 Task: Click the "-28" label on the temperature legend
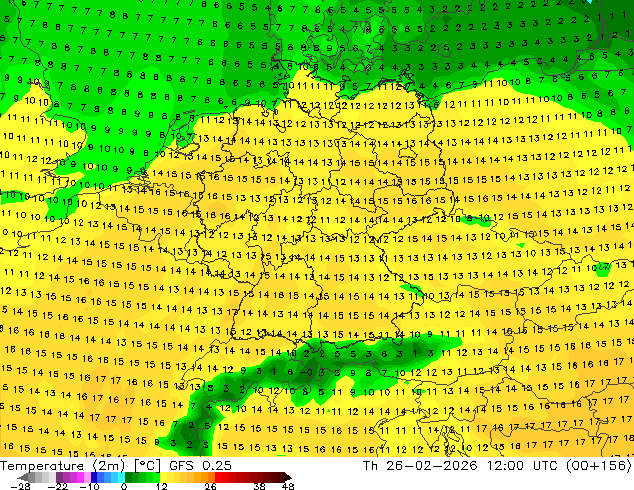pyautogui.click(x=20, y=486)
